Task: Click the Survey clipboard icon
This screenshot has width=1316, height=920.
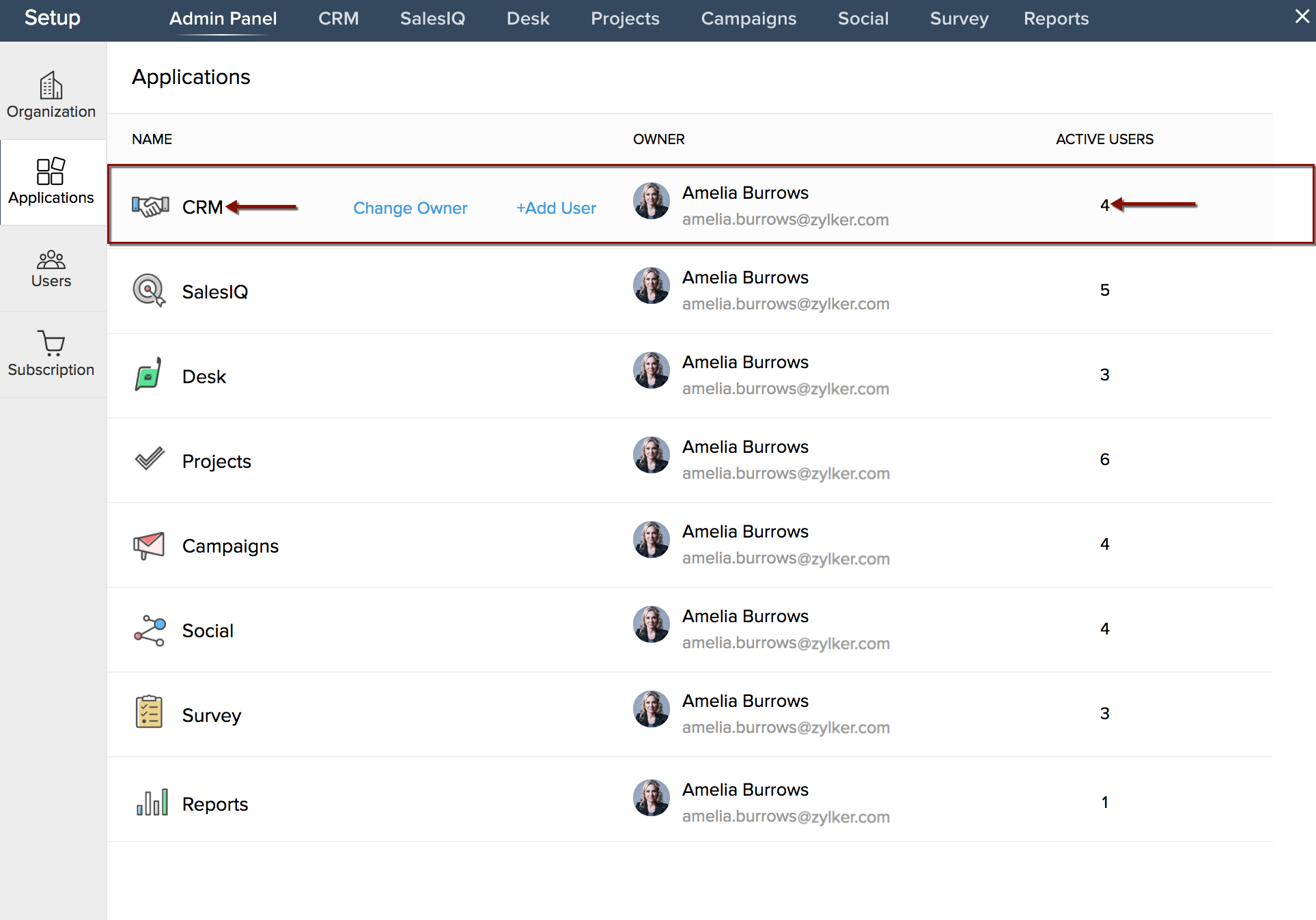Action: pyautogui.click(x=148, y=713)
